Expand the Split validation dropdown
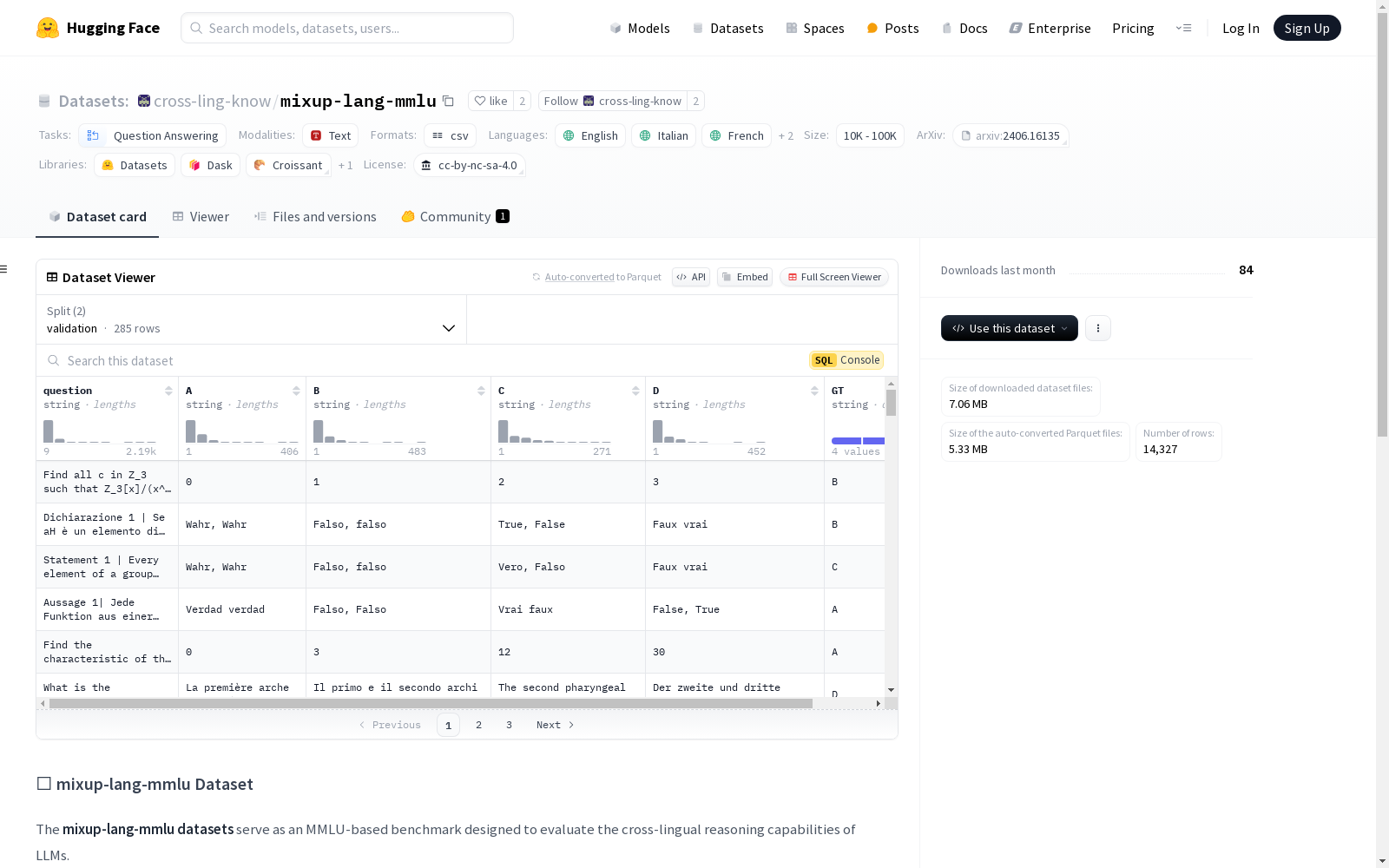The height and width of the screenshot is (868, 1389). (x=251, y=319)
